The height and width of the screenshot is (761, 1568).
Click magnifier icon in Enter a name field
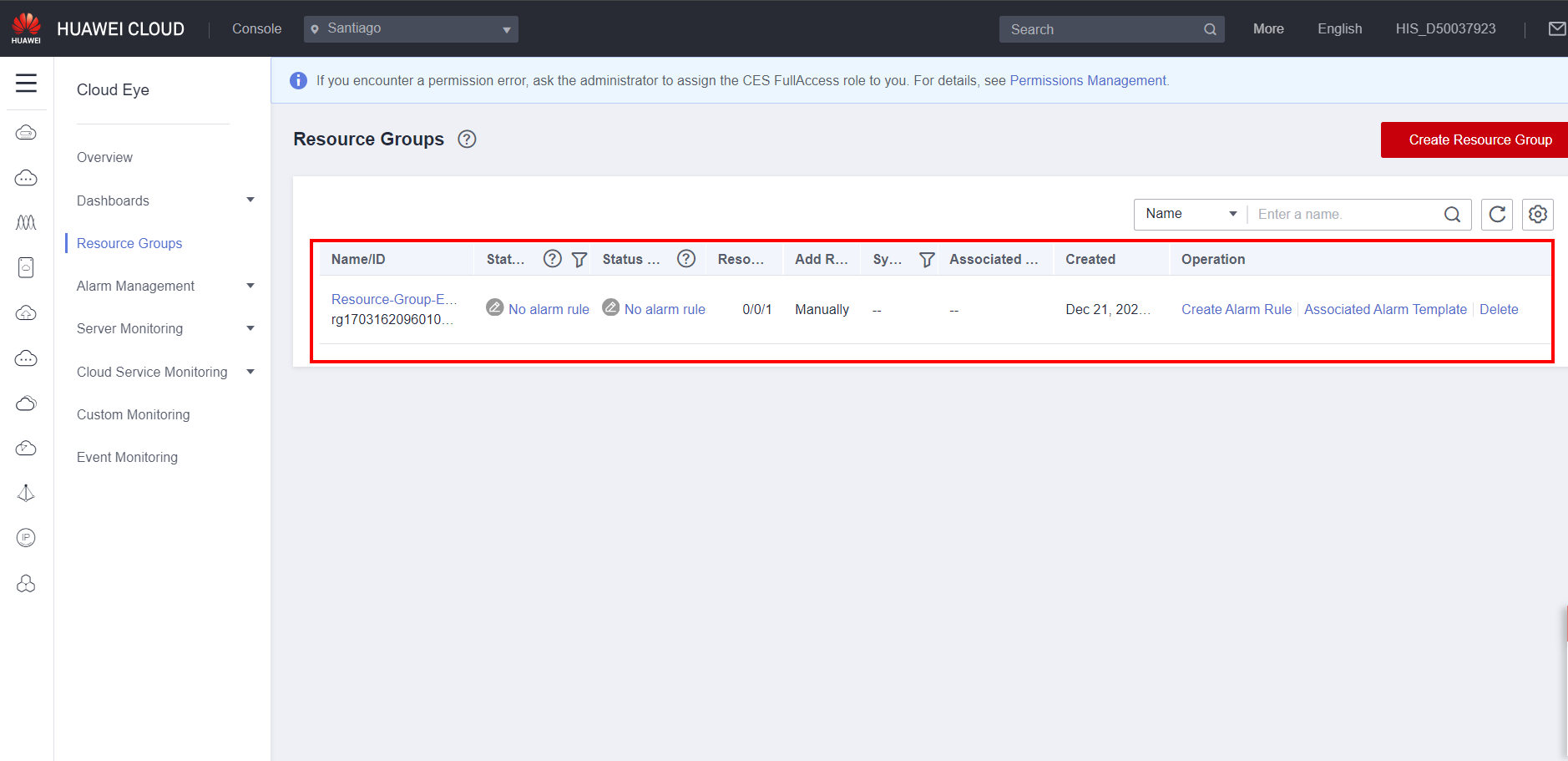(x=1452, y=215)
